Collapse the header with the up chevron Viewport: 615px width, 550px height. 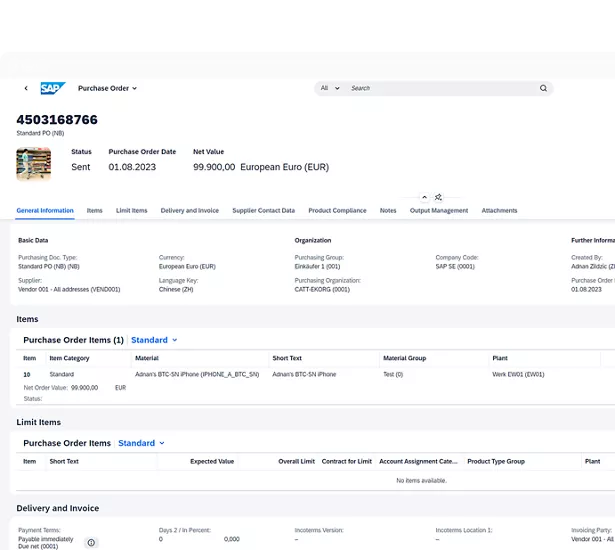tap(424, 198)
